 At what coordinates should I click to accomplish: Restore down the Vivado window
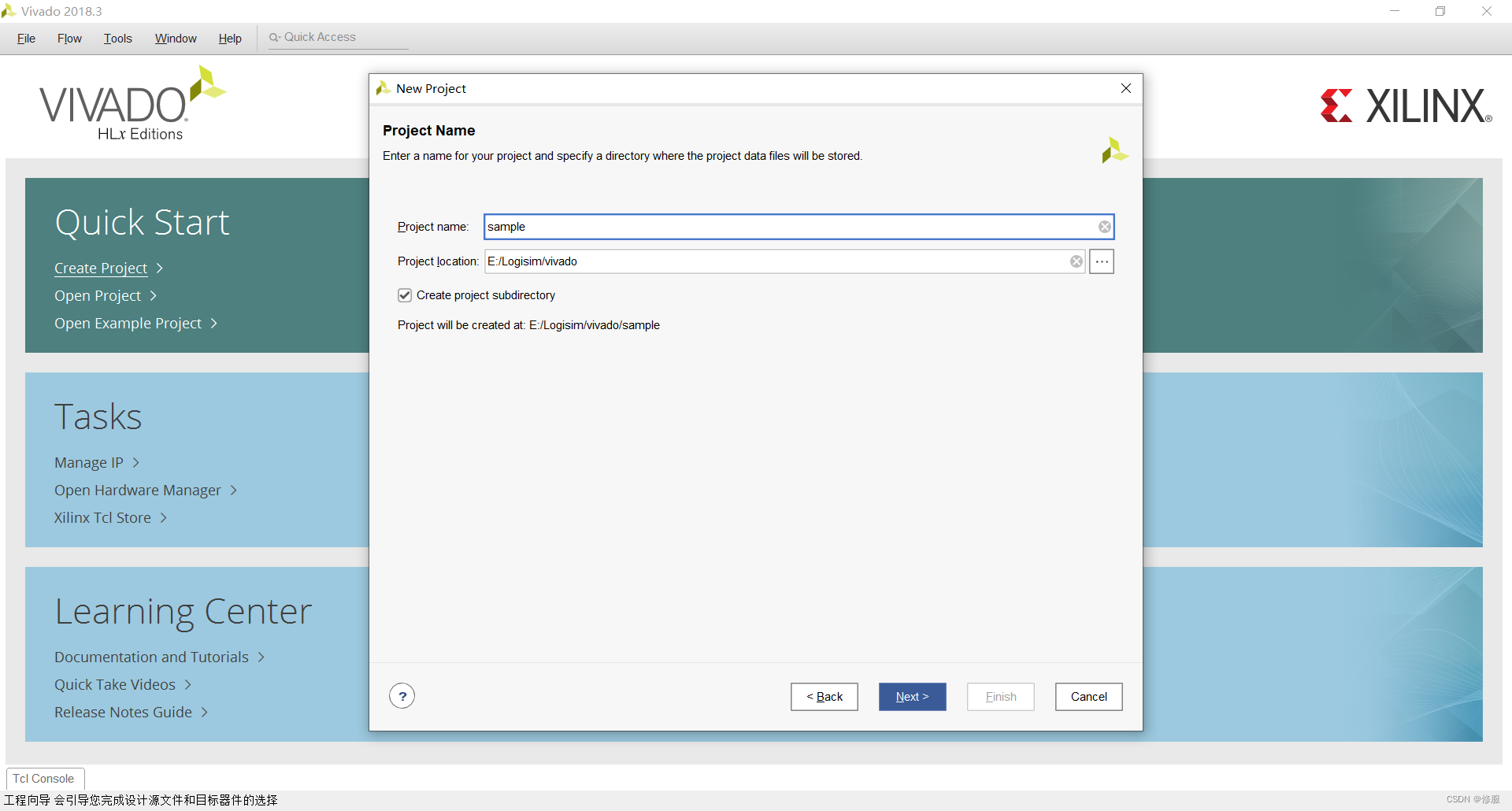pyautogui.click(x=1440, y=11)
